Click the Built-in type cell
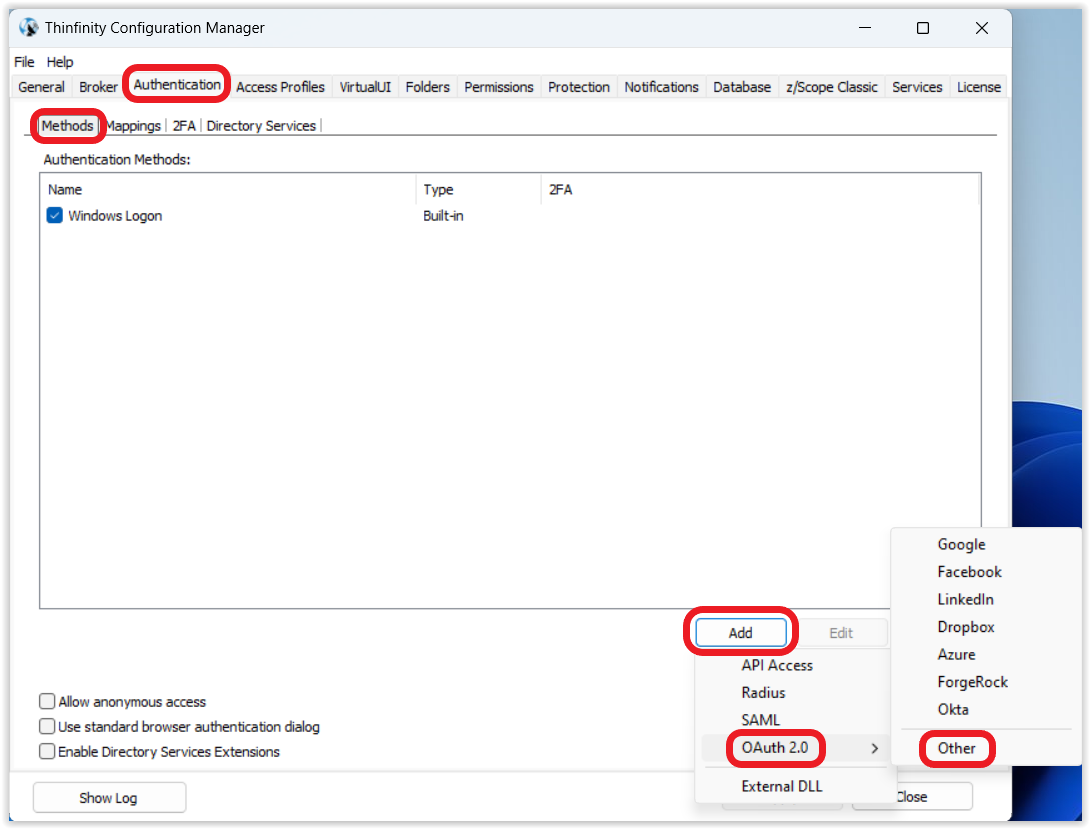 coord(444,215)
